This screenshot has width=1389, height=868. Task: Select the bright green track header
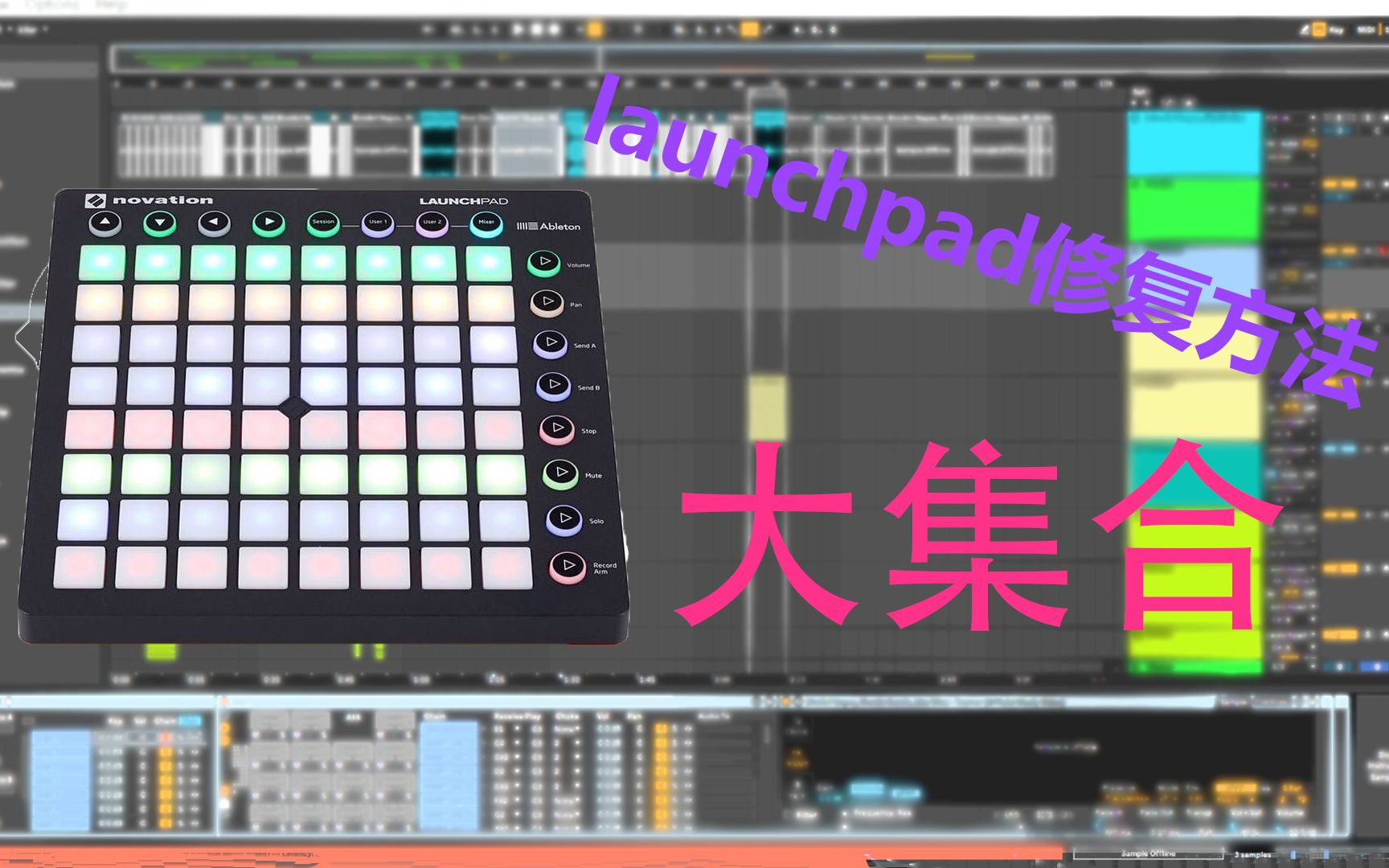1194,210
